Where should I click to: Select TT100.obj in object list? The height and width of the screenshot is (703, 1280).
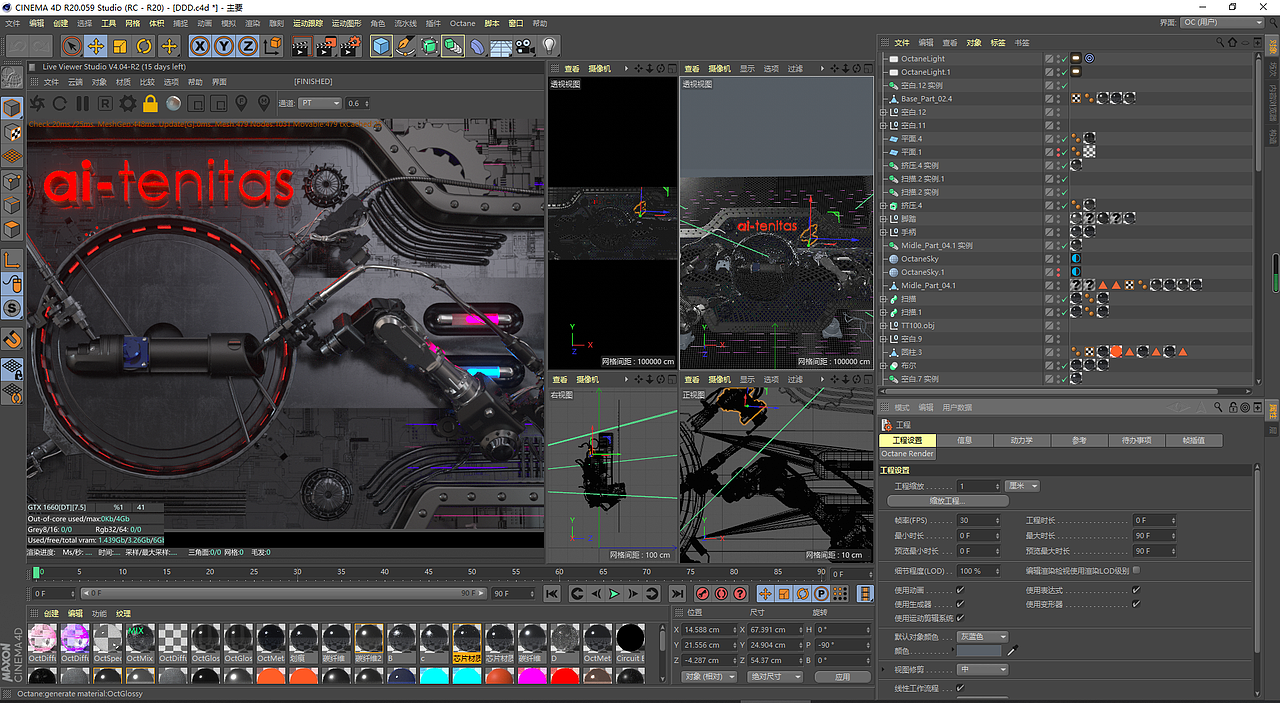tap(917, 326)
